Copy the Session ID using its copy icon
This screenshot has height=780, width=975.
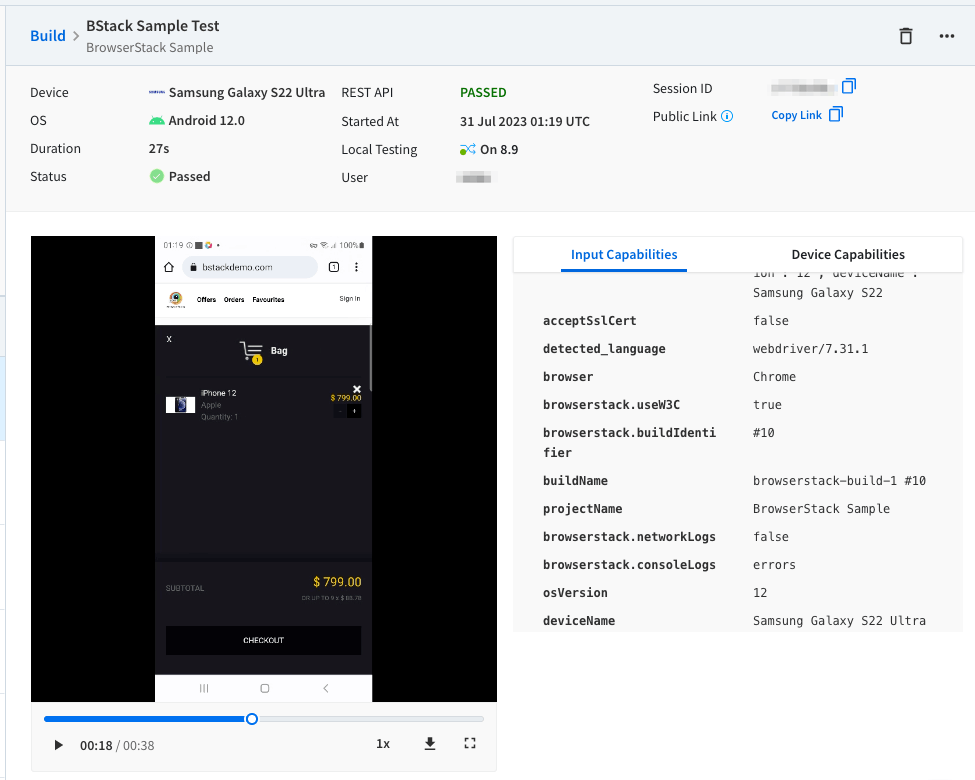(848, 88)
